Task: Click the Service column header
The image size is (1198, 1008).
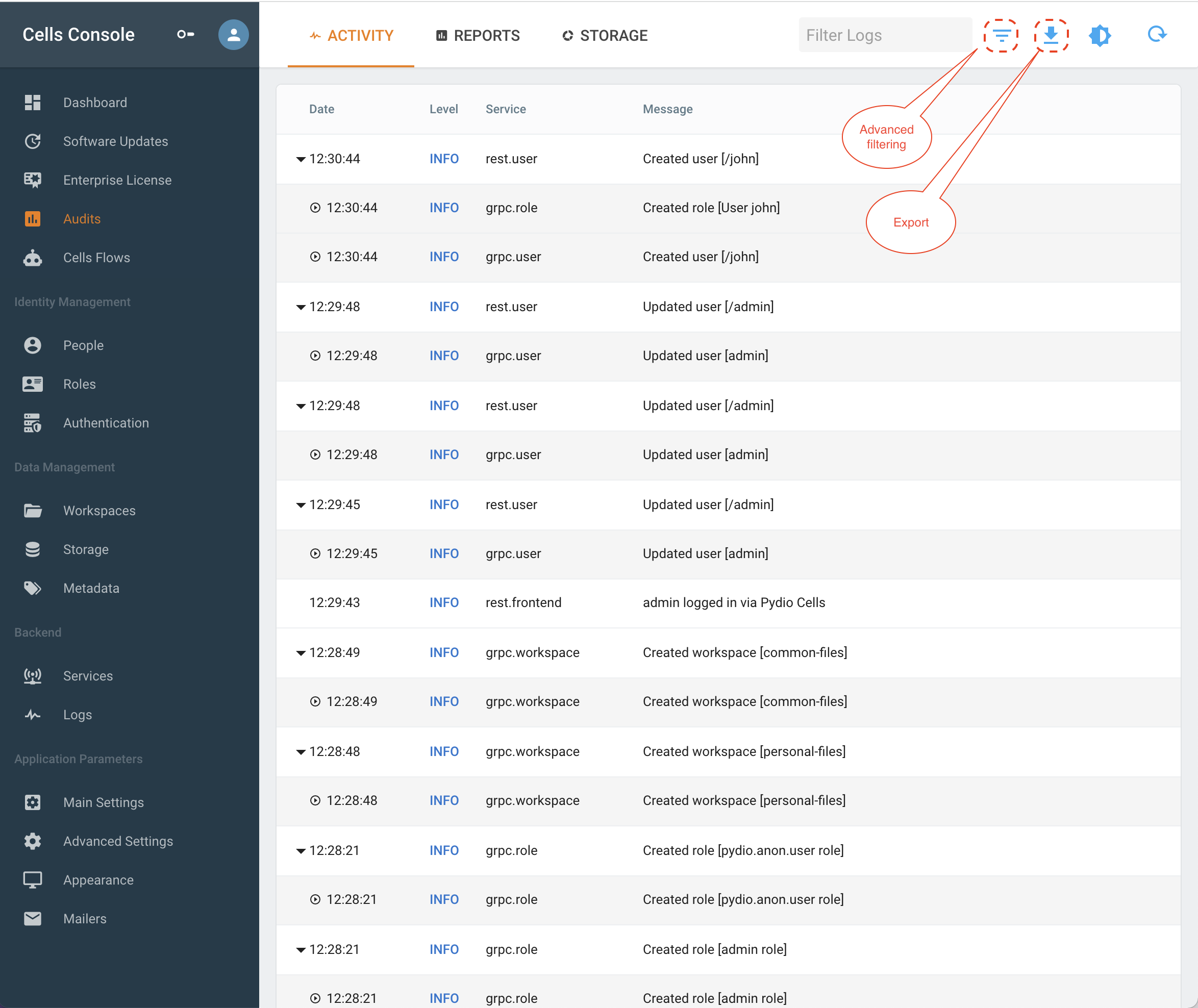Action: pos(506,109)
